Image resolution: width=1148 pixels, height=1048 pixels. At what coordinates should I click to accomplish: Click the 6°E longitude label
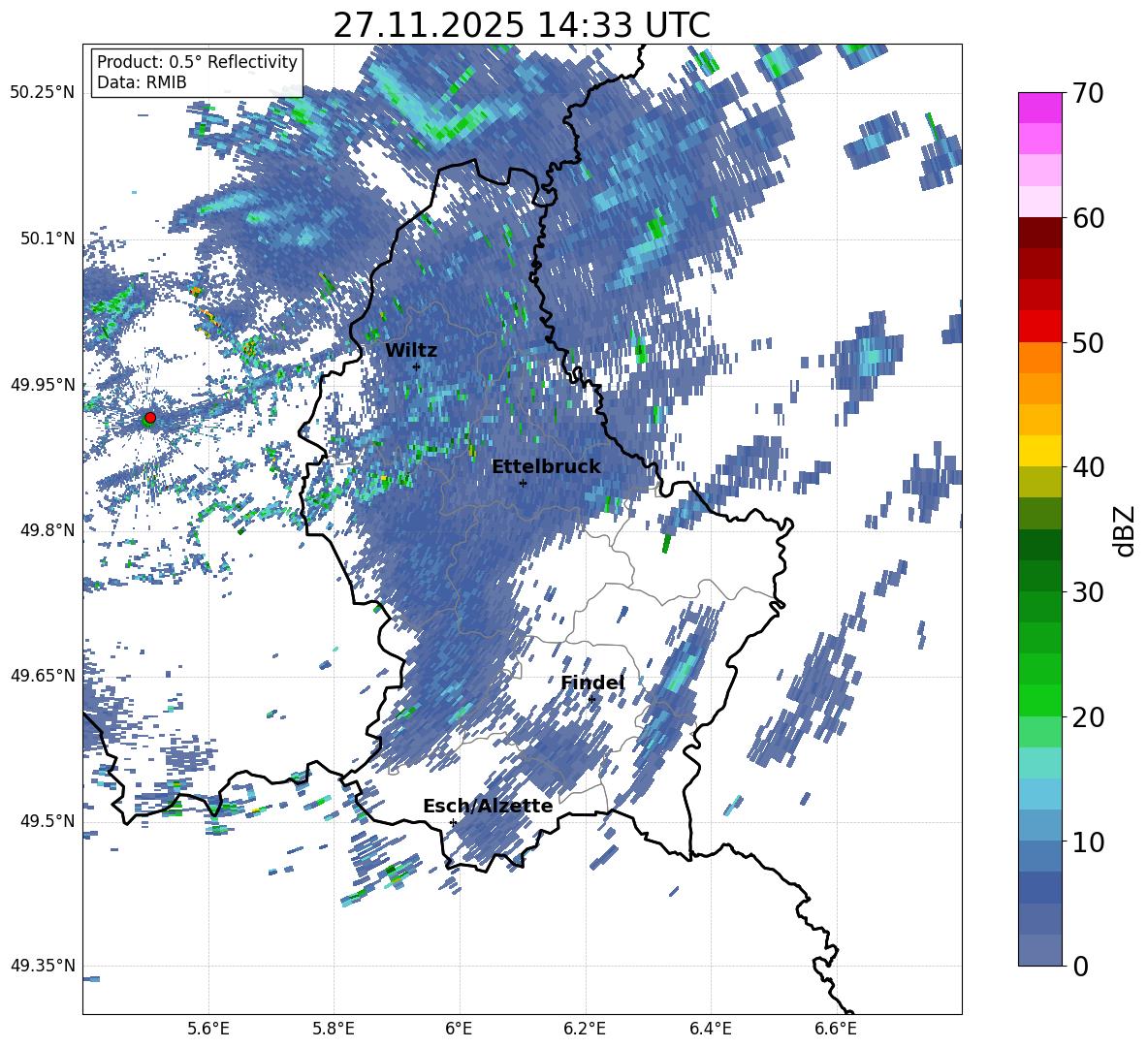(459, 1029)
